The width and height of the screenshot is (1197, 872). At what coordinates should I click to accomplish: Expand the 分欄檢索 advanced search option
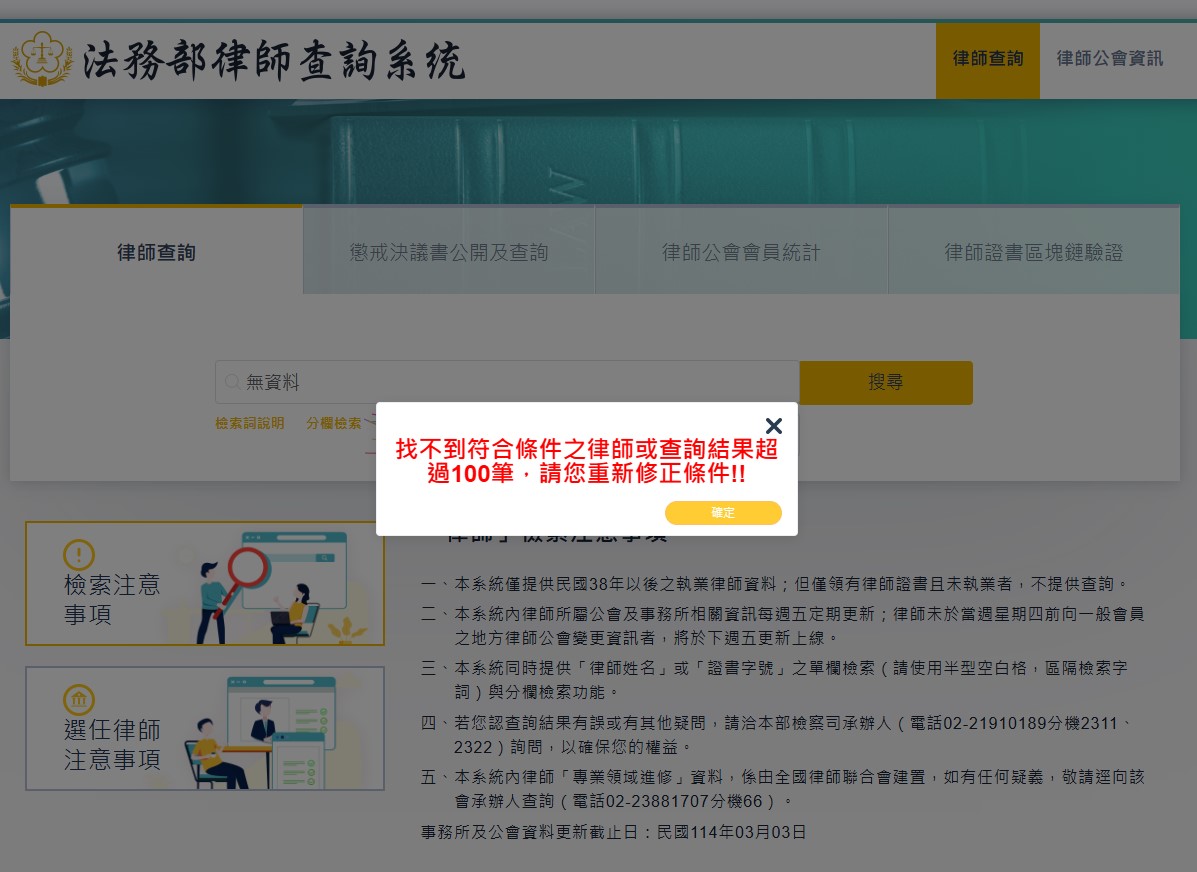(x=334, y=424)
